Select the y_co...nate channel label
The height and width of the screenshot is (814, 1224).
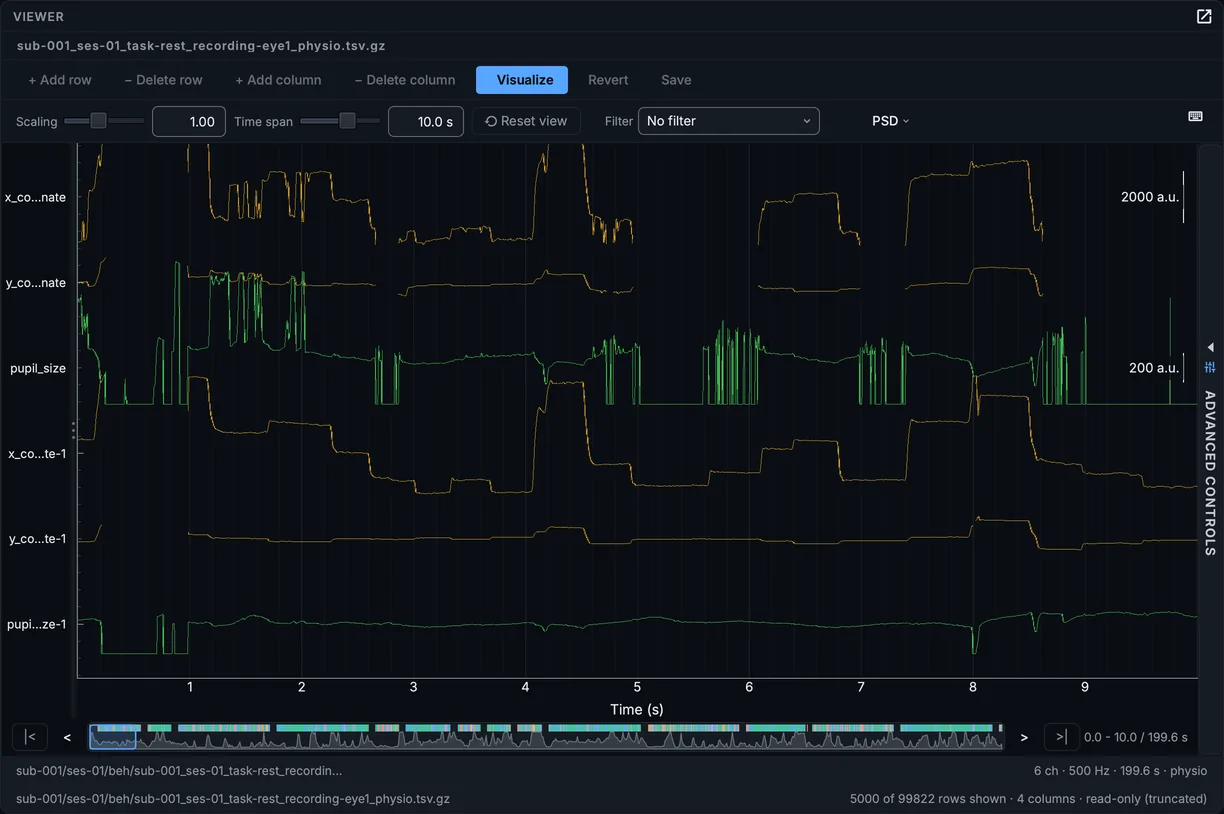tap(36, 283)
